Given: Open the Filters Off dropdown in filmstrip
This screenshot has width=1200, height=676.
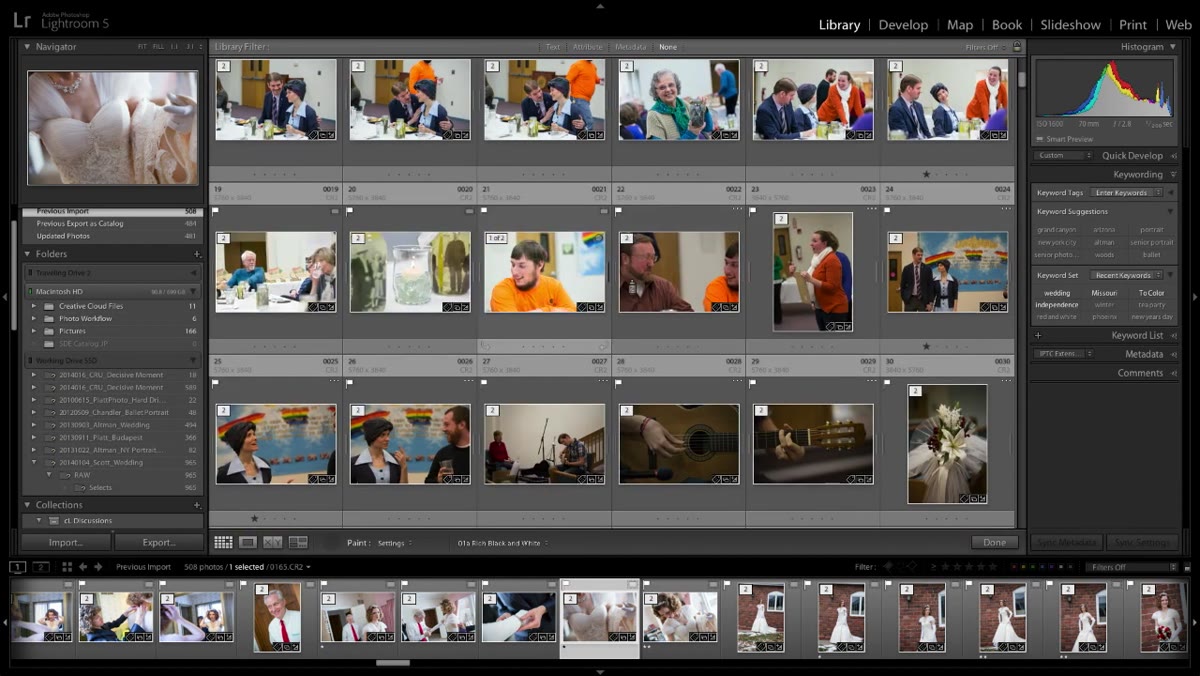Looking at the screenshot, I should pyautogui.click(x=1131, y=567).
